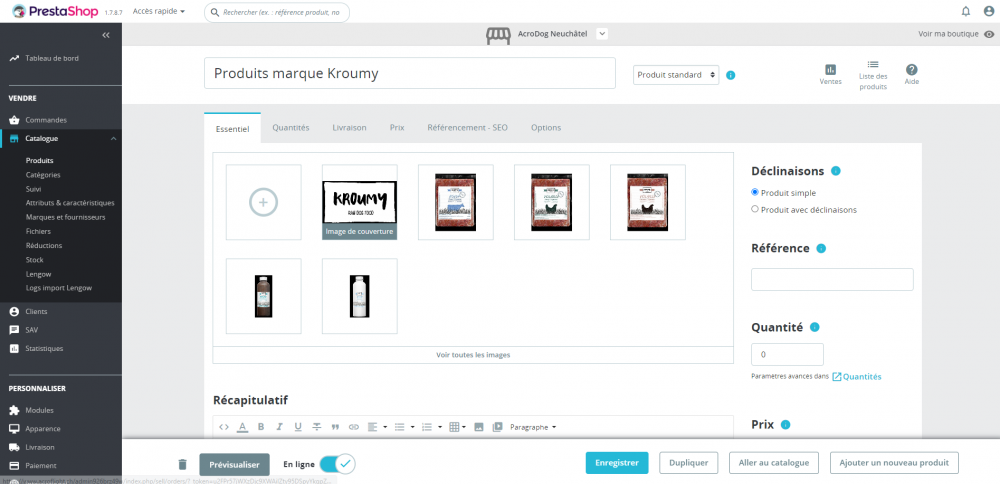Open the shop selector dropdown arrow

602,34
